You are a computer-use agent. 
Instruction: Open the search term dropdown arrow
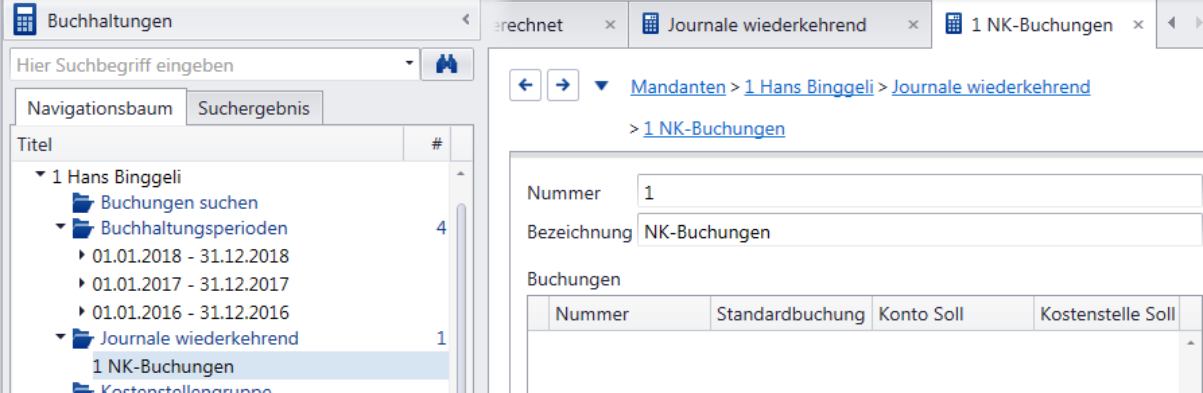pos(409,65)
